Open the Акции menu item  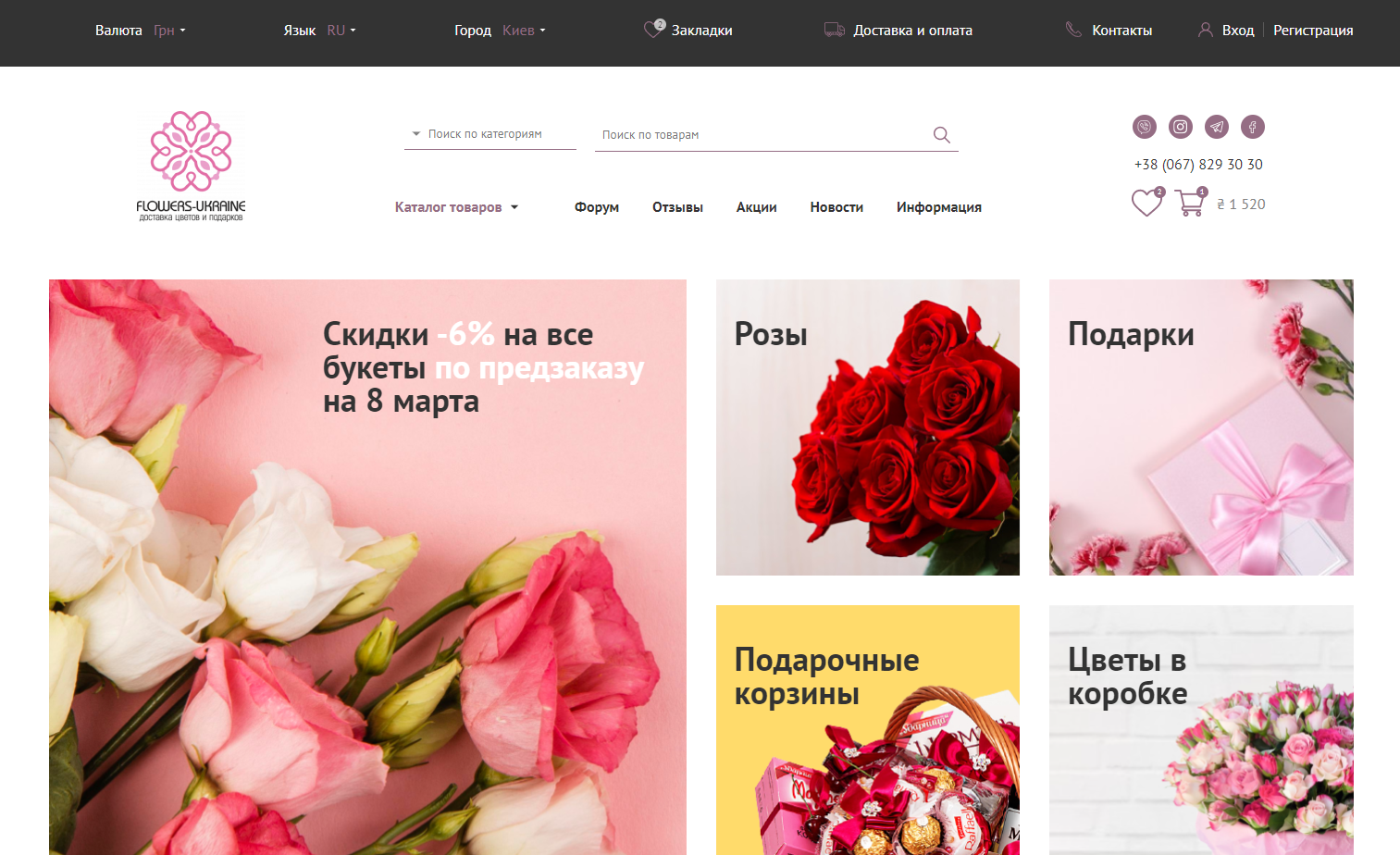tap(756, 207)
